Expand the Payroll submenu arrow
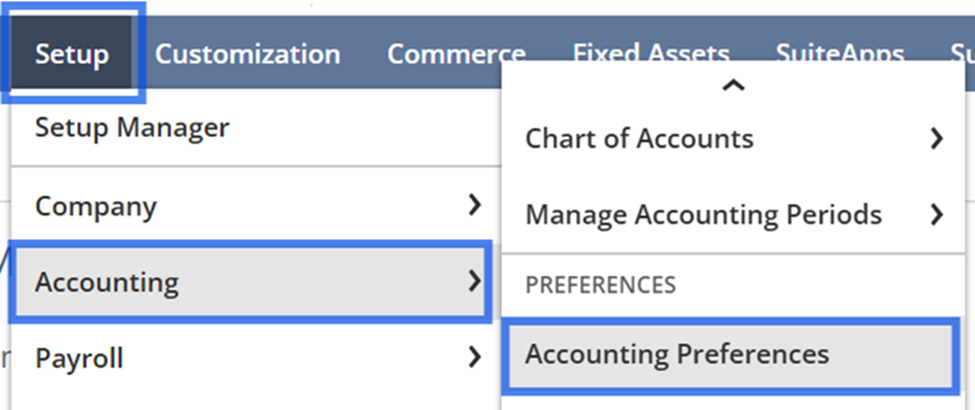This screenshot has height=410, width=975. tap(474, 357)
